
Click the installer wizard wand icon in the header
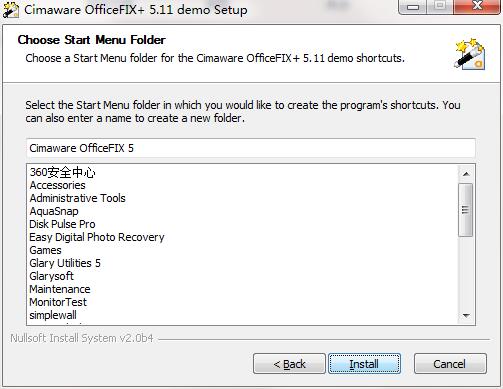pyautogui.click(x=470, y=54)
